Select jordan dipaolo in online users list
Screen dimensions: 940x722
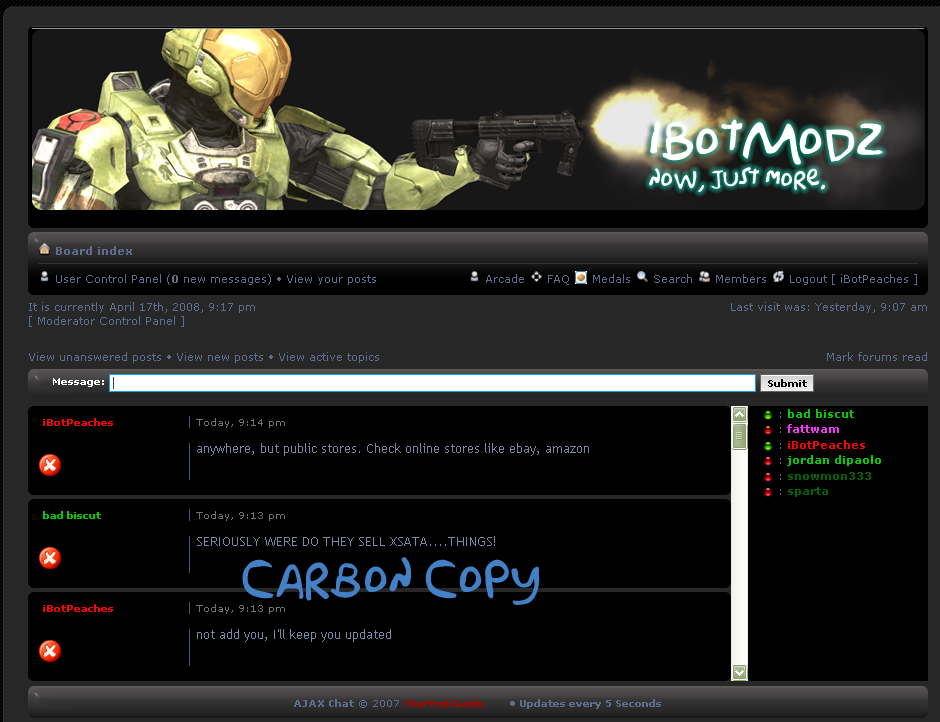tap(834, 461)
